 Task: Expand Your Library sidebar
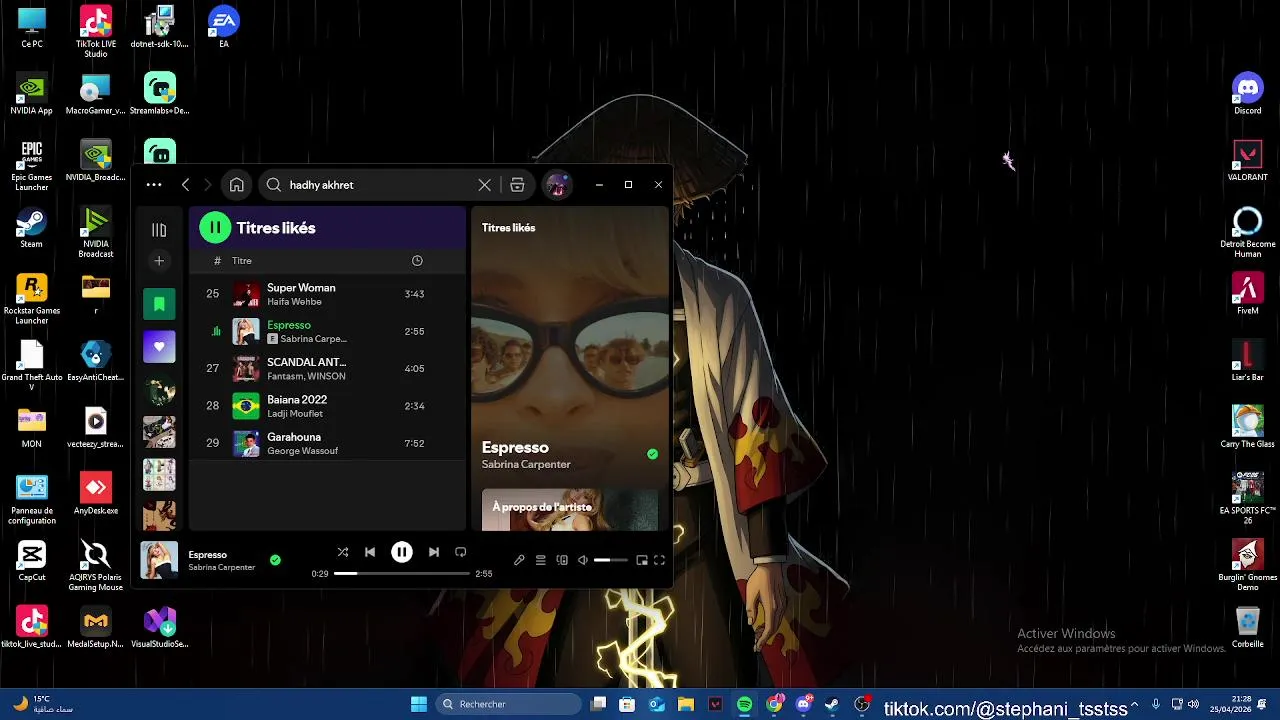(159, 230)
